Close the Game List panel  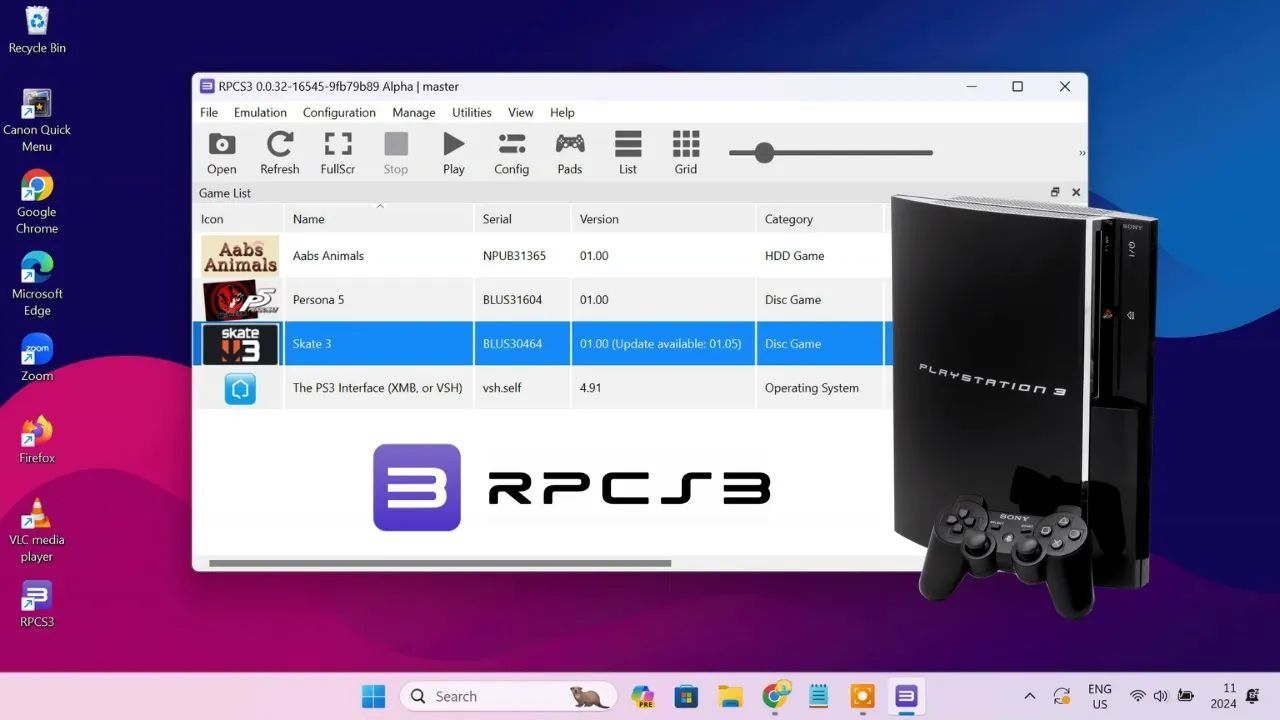(x=1076, y=192)
